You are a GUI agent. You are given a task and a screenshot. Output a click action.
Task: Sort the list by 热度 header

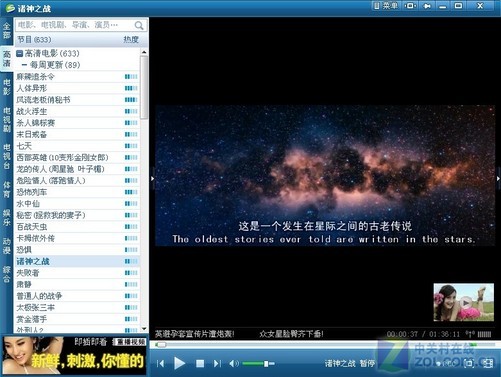(131, 40)
